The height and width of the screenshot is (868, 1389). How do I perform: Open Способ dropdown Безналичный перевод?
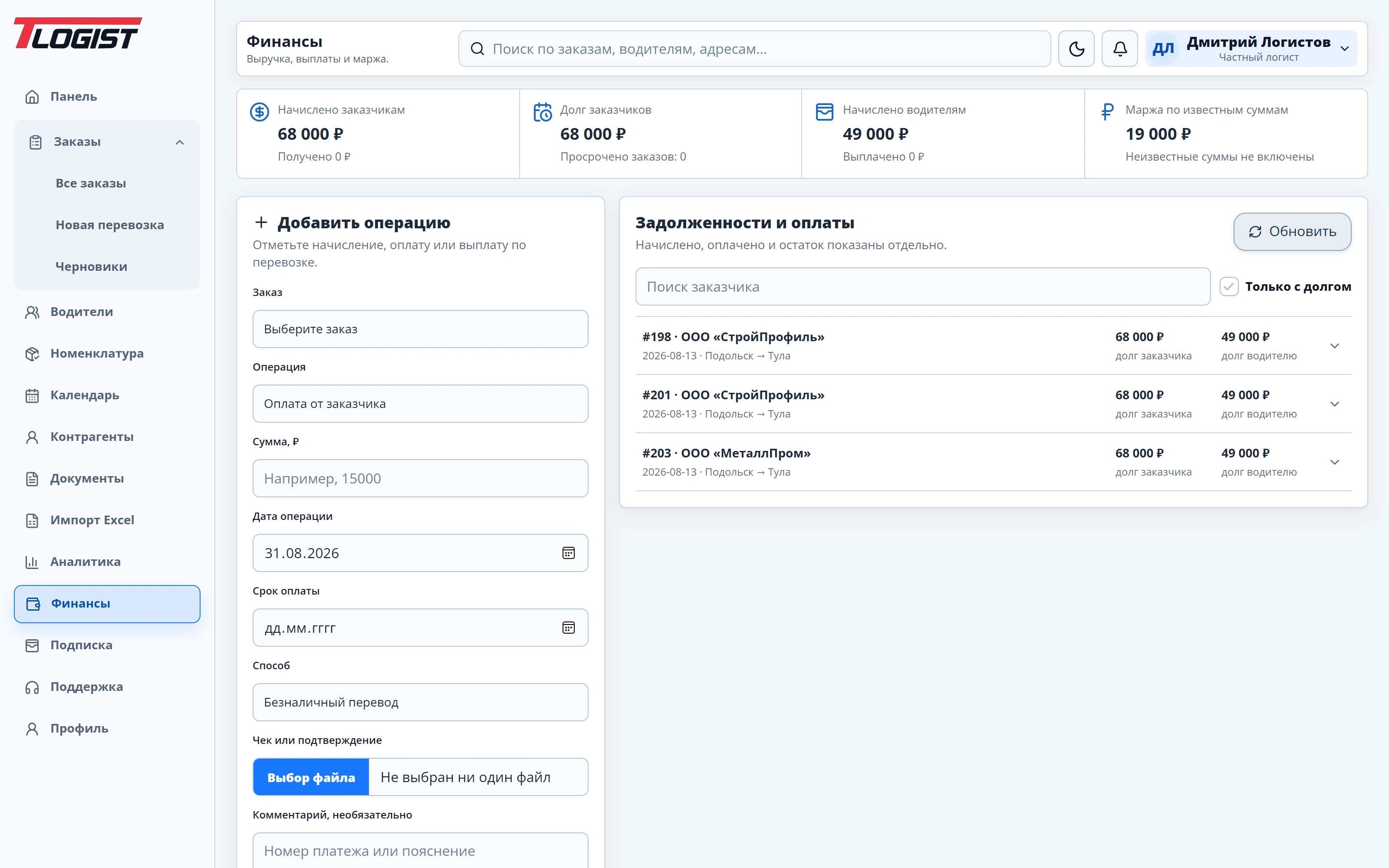420,702
